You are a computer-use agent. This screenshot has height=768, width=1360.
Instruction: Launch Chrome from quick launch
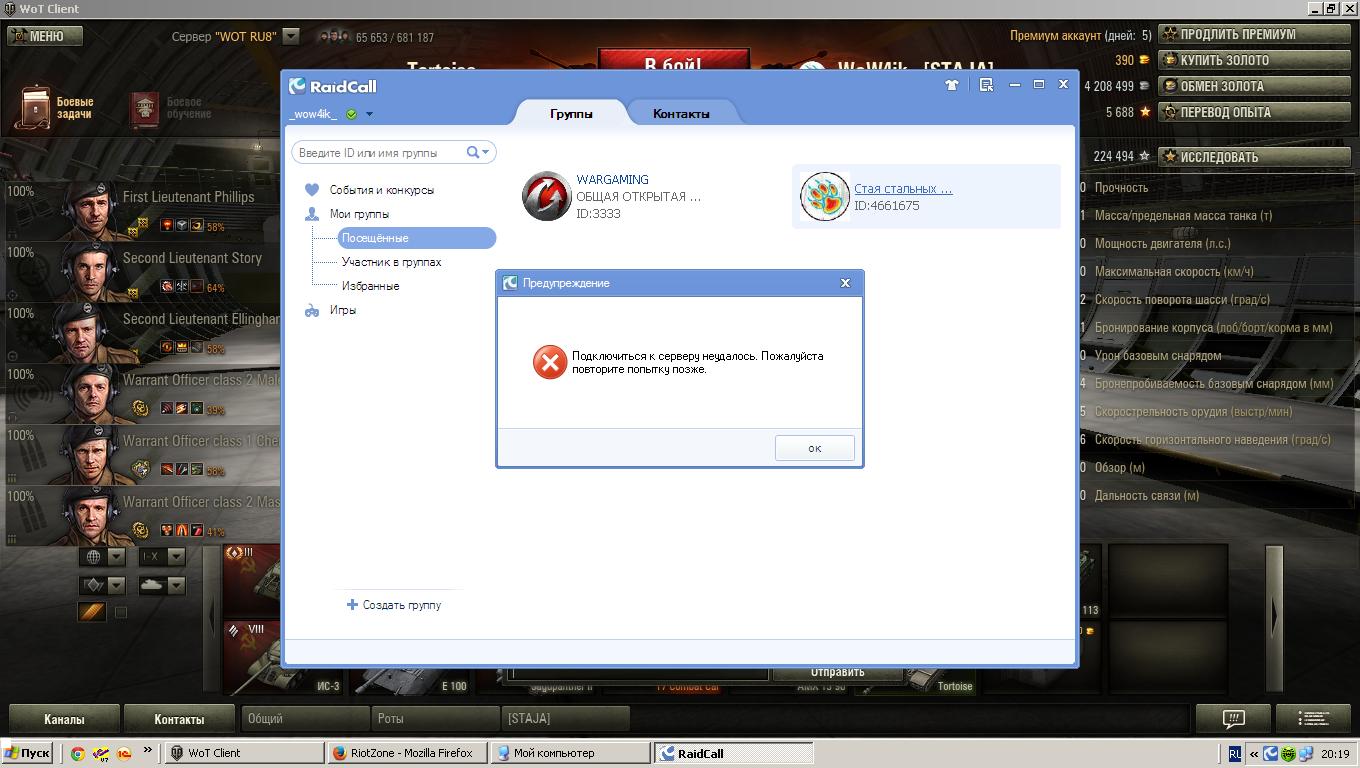(x=77, y=754)
